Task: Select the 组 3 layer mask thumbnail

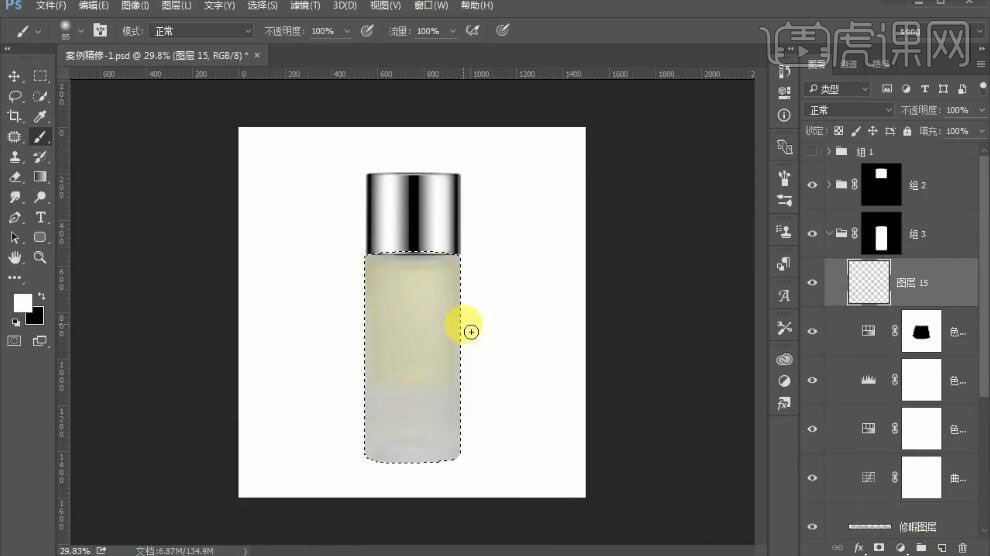Action: click(x=881, y=234)
